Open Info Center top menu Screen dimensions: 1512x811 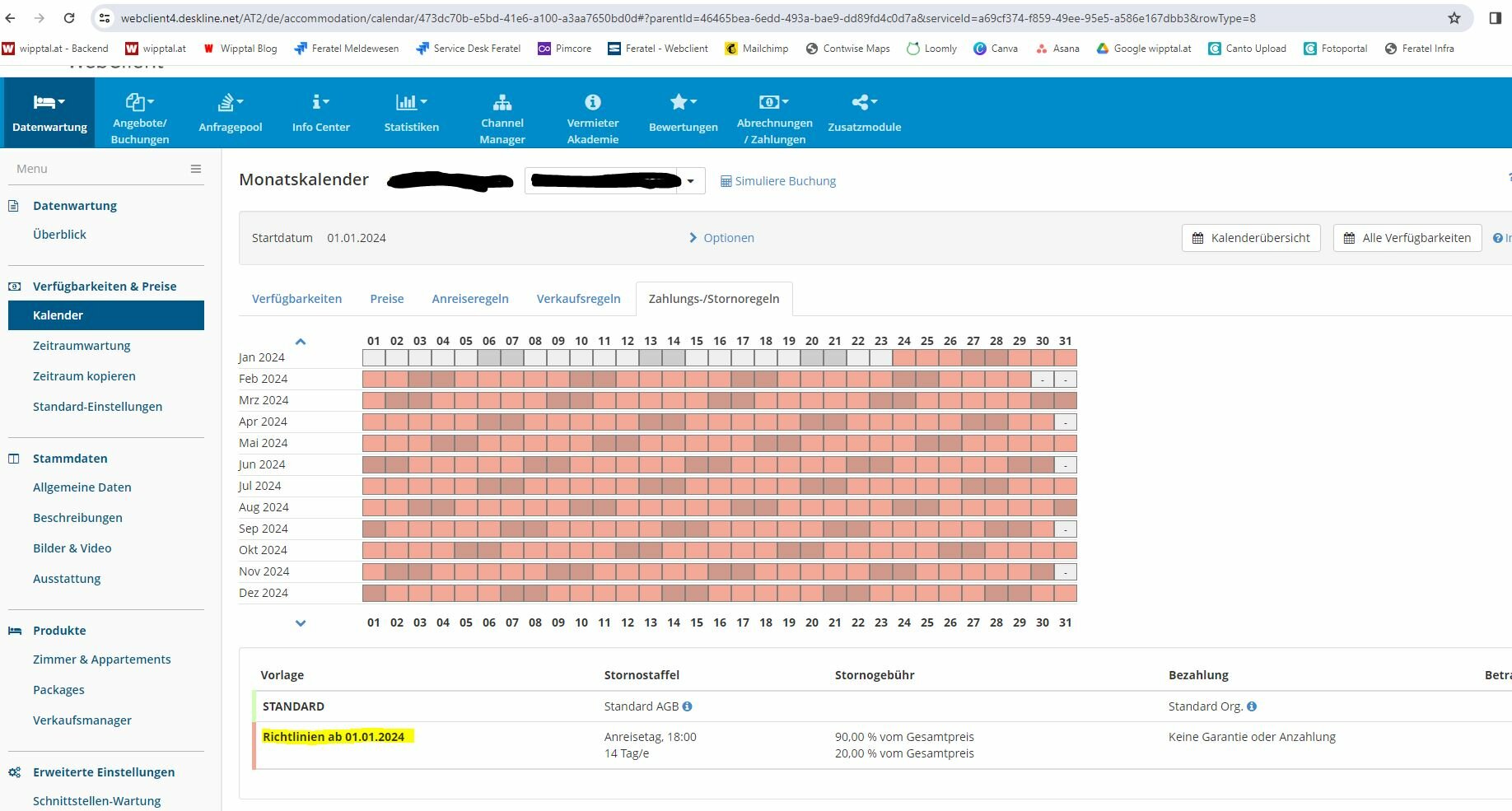tap(321, 113)
